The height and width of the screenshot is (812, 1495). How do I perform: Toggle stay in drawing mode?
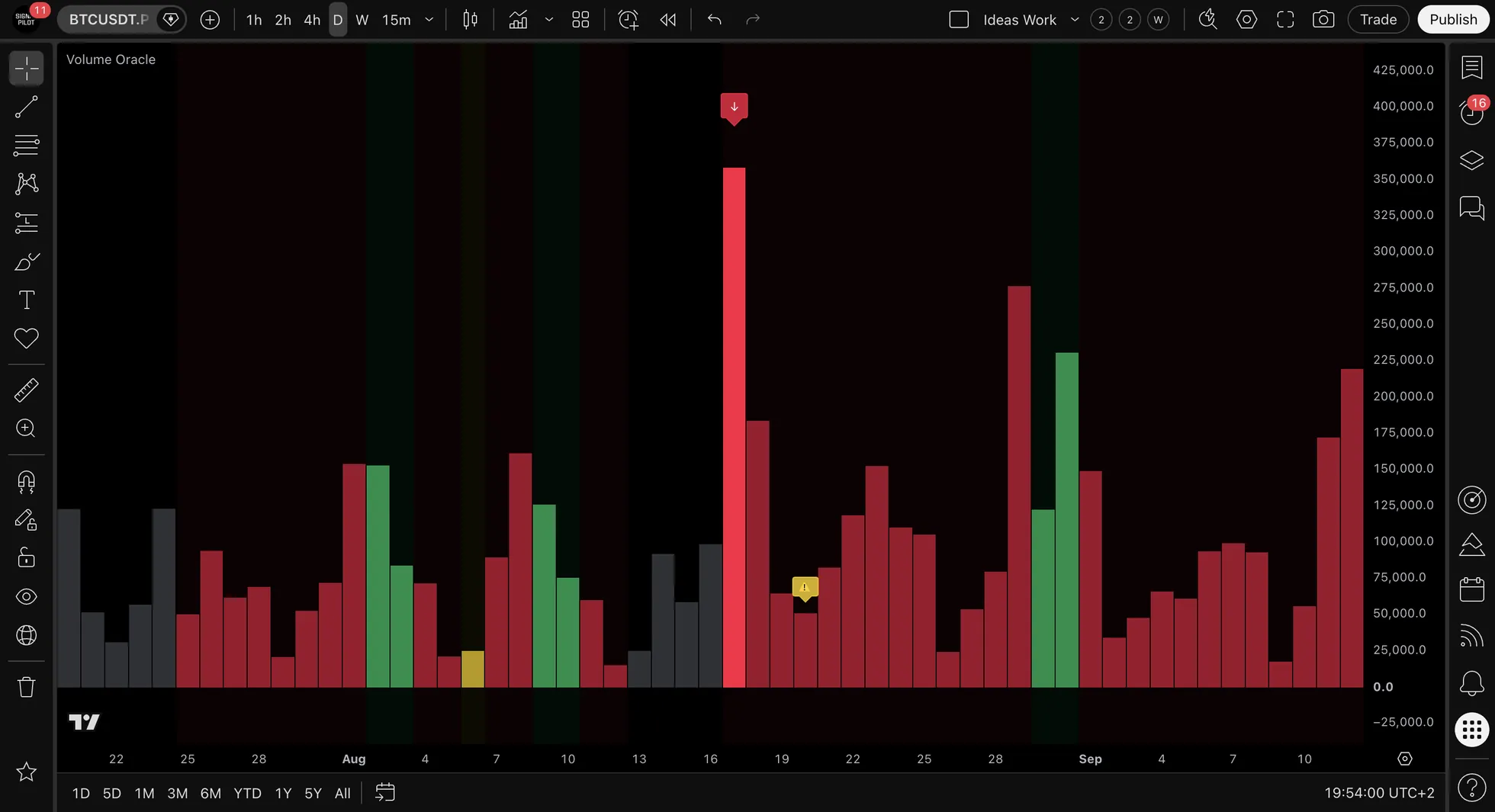27,520
